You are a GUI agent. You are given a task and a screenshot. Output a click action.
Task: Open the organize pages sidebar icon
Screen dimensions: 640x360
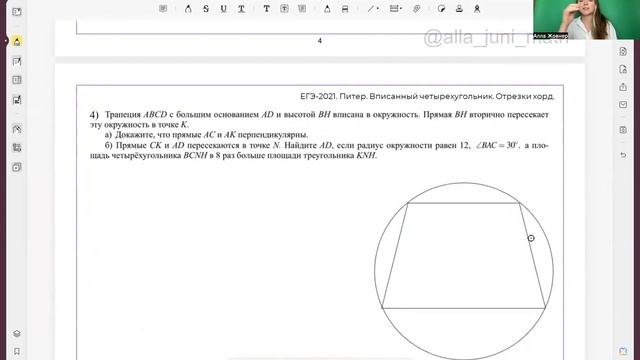(x=17, y=80)
